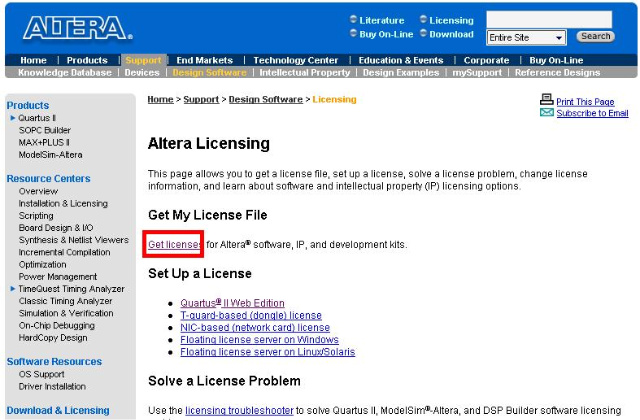Image resolution: width=640 pixels, height=420 pixels.
Task: Open the T-guard-based (dongle) license link
Action: click(x=251, y=315)
